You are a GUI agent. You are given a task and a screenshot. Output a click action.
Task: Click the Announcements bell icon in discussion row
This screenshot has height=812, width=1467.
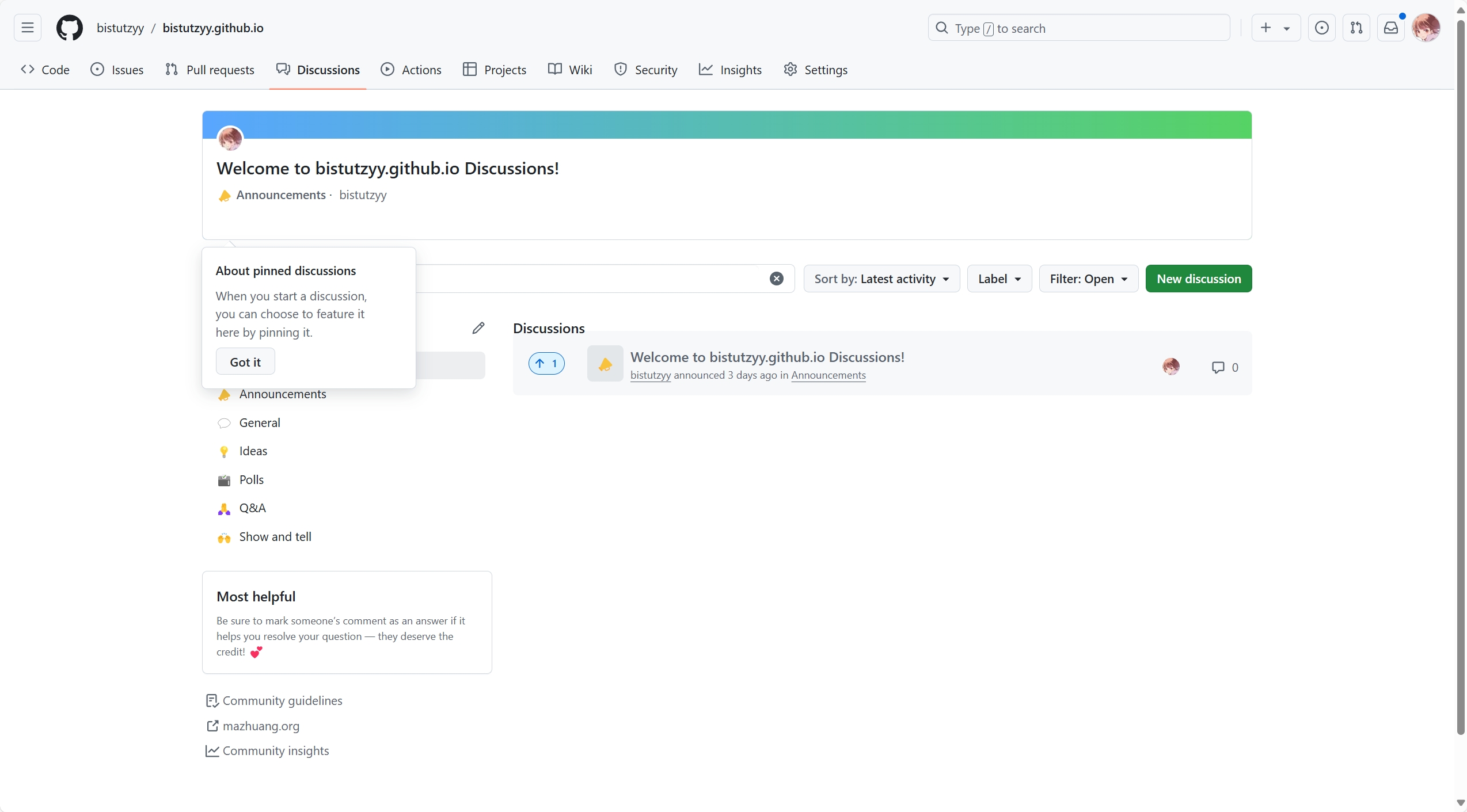pos(605,363)
